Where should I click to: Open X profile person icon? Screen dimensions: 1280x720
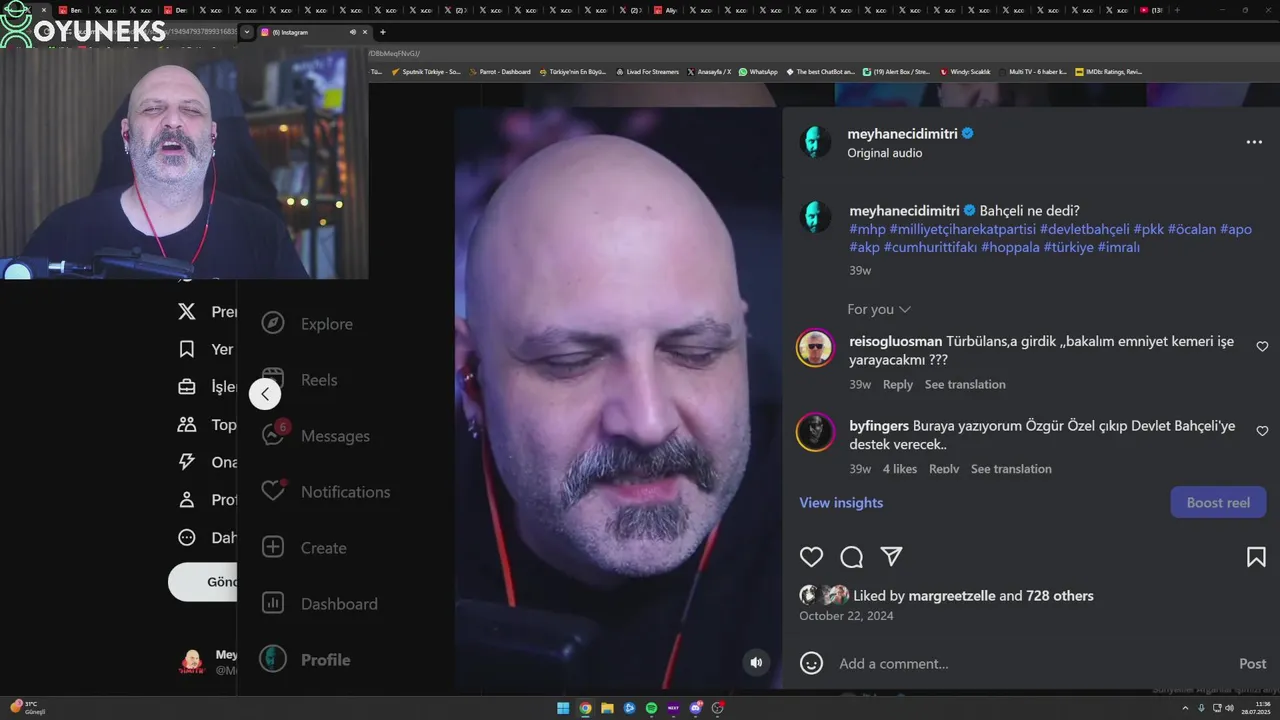tap(187, 499)
